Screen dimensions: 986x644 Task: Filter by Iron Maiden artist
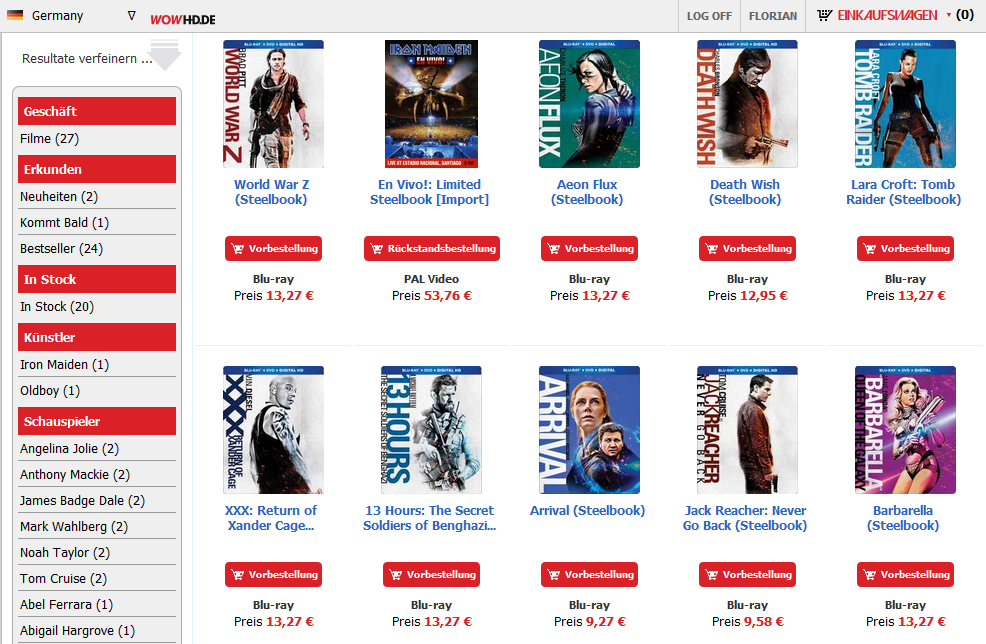point(64,364)
